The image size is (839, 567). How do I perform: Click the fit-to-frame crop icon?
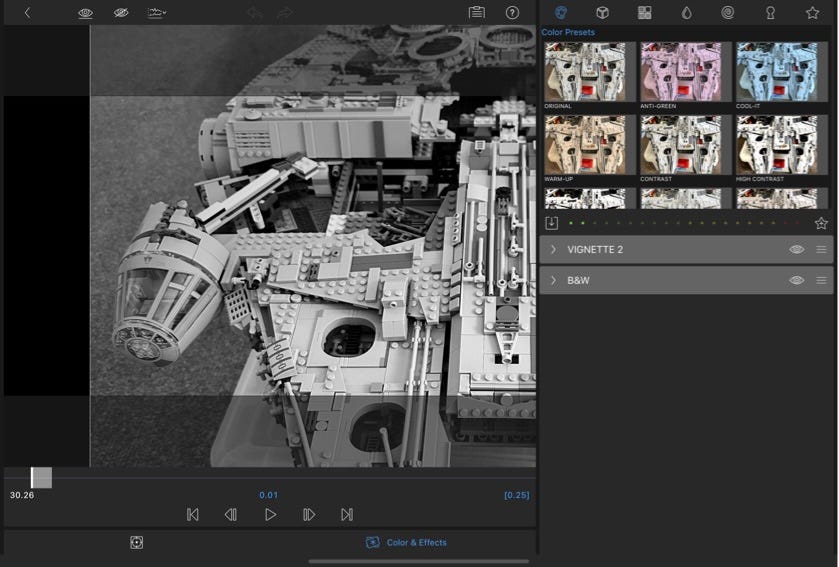coord(136,542)
